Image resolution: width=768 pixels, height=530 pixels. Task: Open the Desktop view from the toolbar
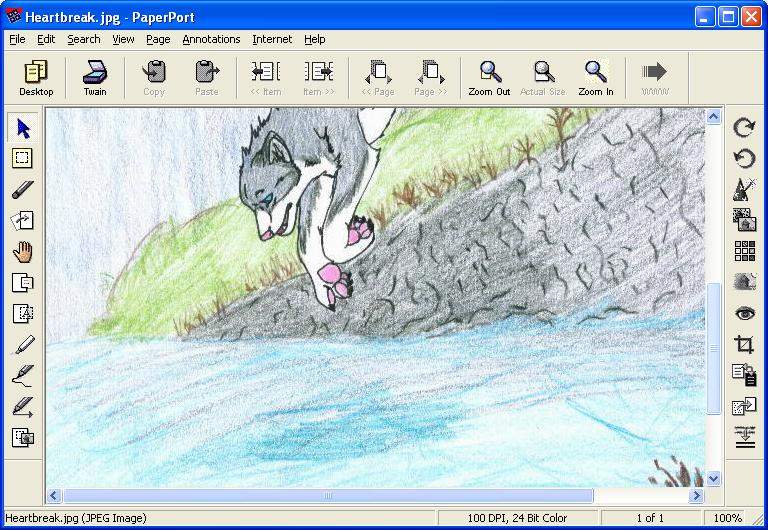point(36,78)
